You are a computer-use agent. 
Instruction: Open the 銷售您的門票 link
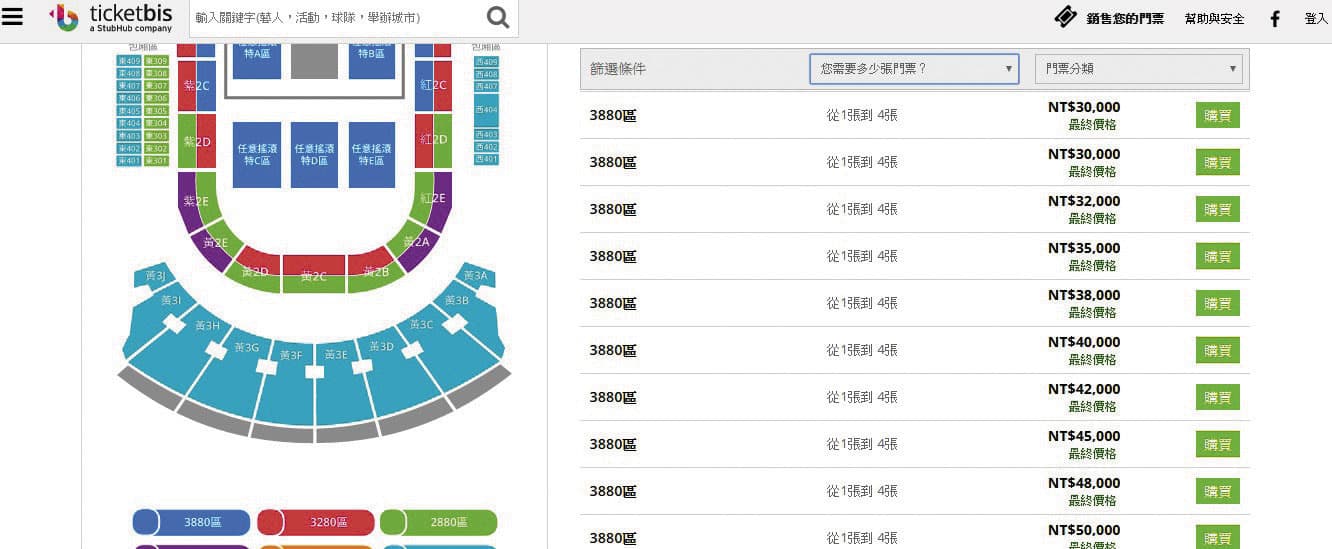[1125, 19]
